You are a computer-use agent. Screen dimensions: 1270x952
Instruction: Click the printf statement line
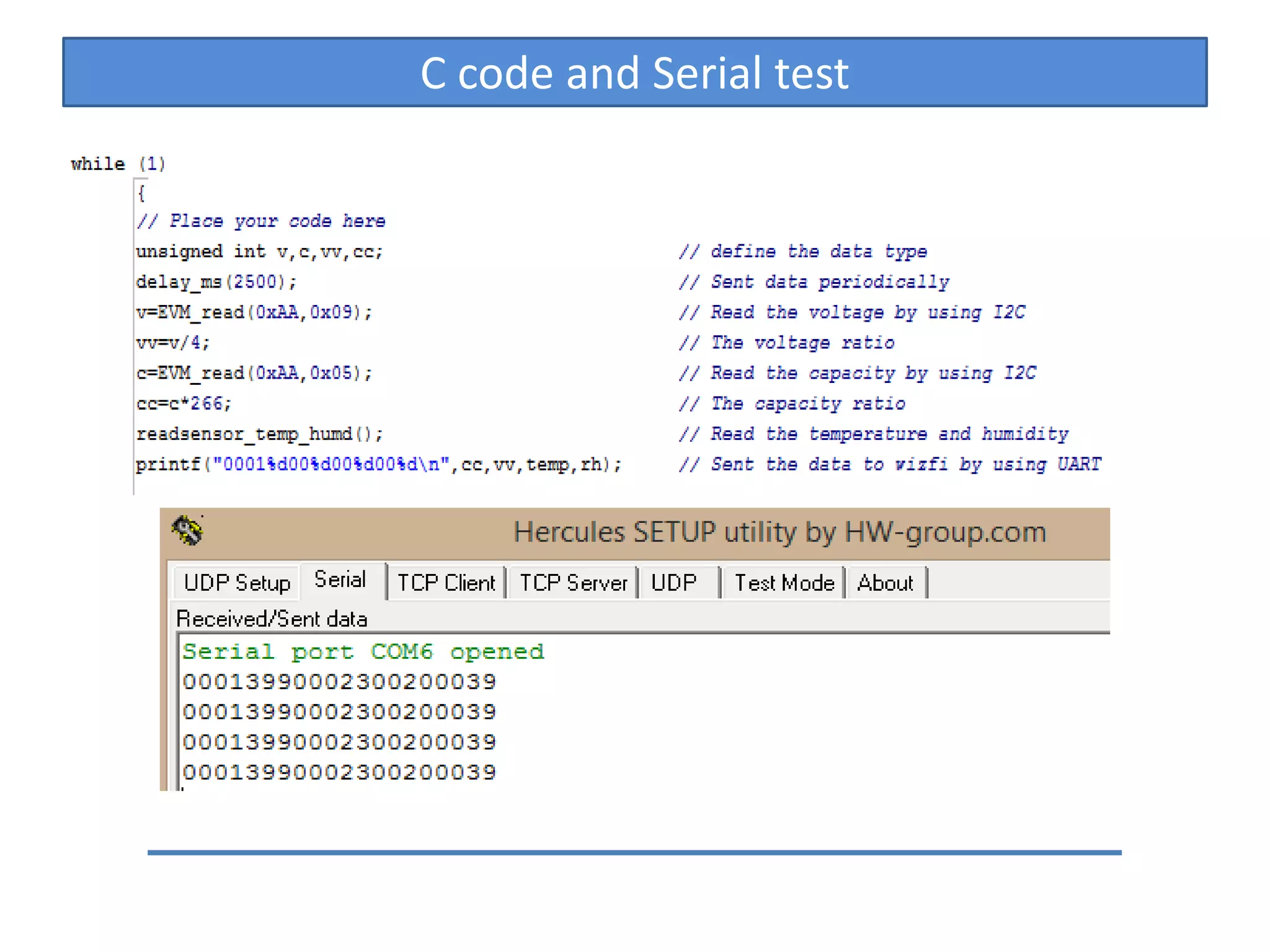click(x=379, y=464)
